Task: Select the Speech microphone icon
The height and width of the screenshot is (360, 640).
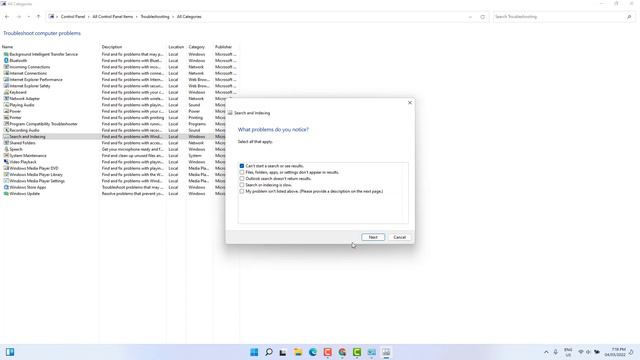Action: point(6,149)
